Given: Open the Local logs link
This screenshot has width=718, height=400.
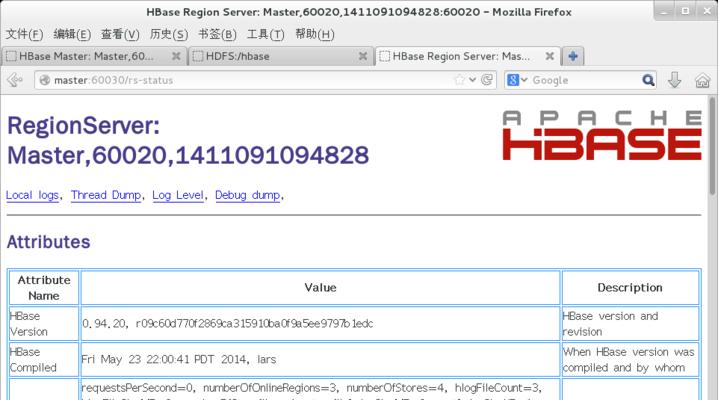Looking at the screenshot, I should 33,195.
